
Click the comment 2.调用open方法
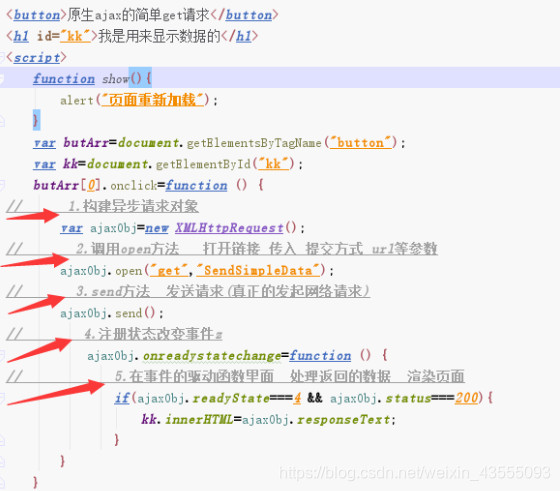click(128, 249)
